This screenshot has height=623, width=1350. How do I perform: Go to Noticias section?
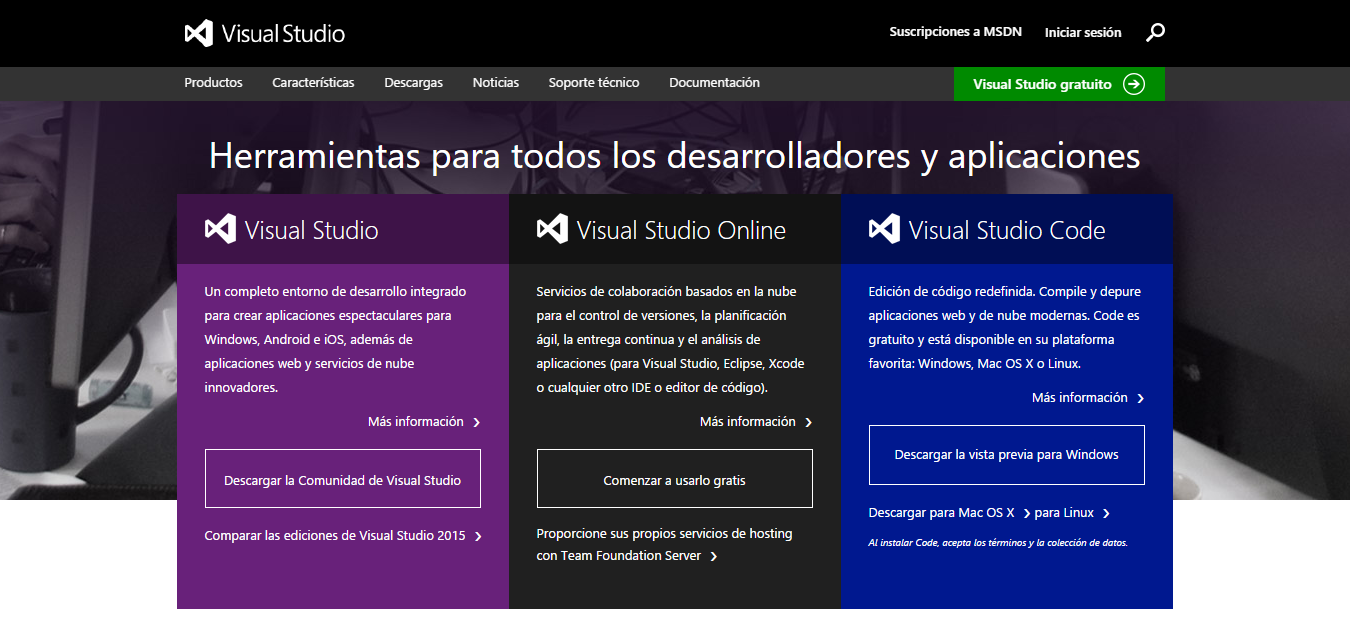(496, 83)
